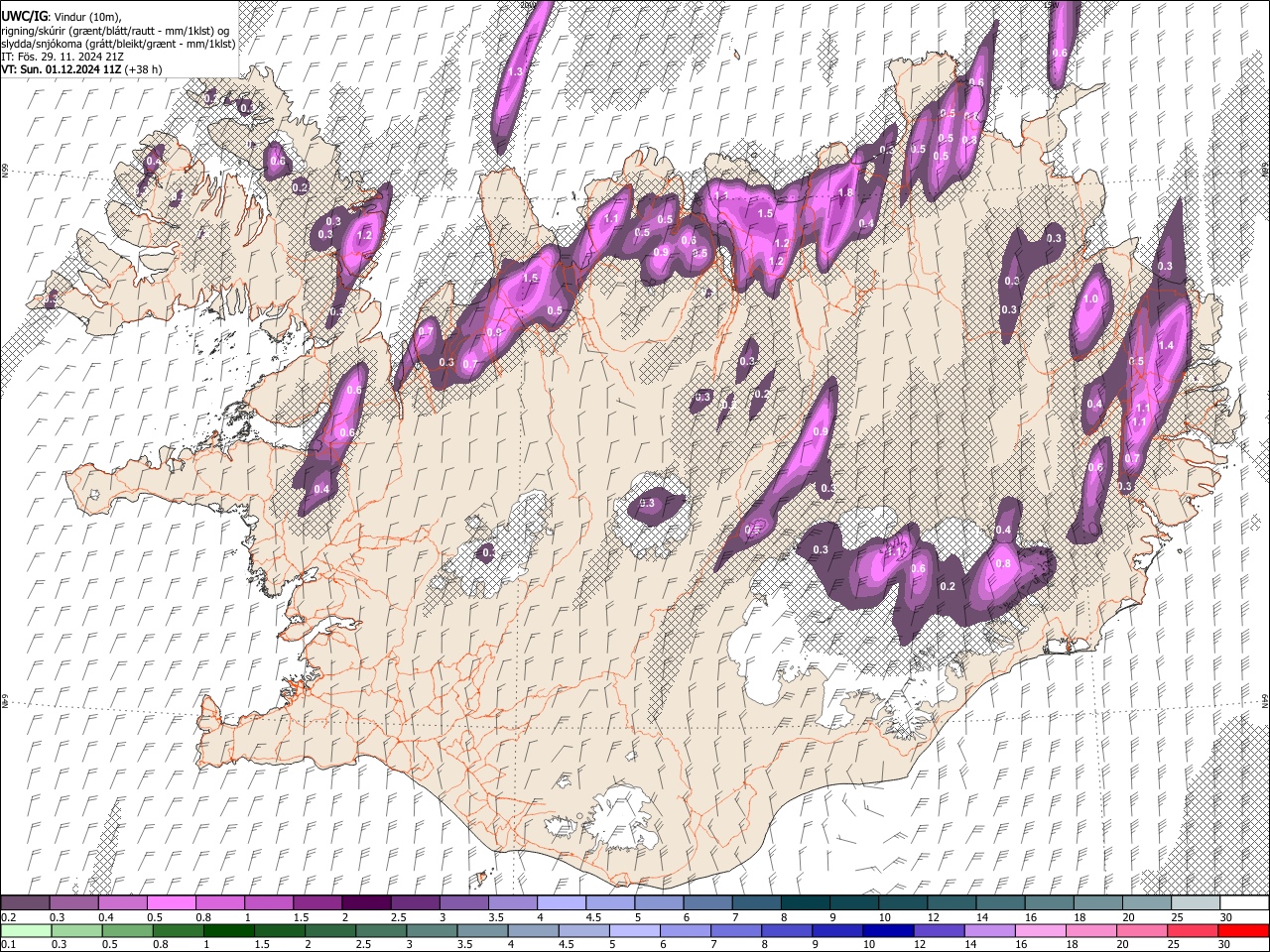1270x952 pixels.
Task: Pick upper legend swatch between 0.2 and 0.3
Action: (x=25, y=902)
